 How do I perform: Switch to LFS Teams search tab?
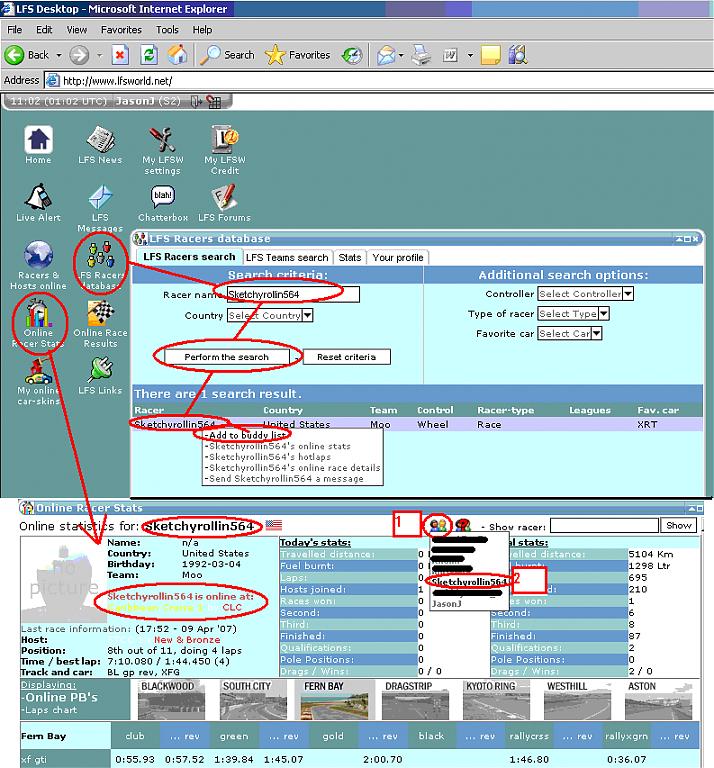coord(287,258)
